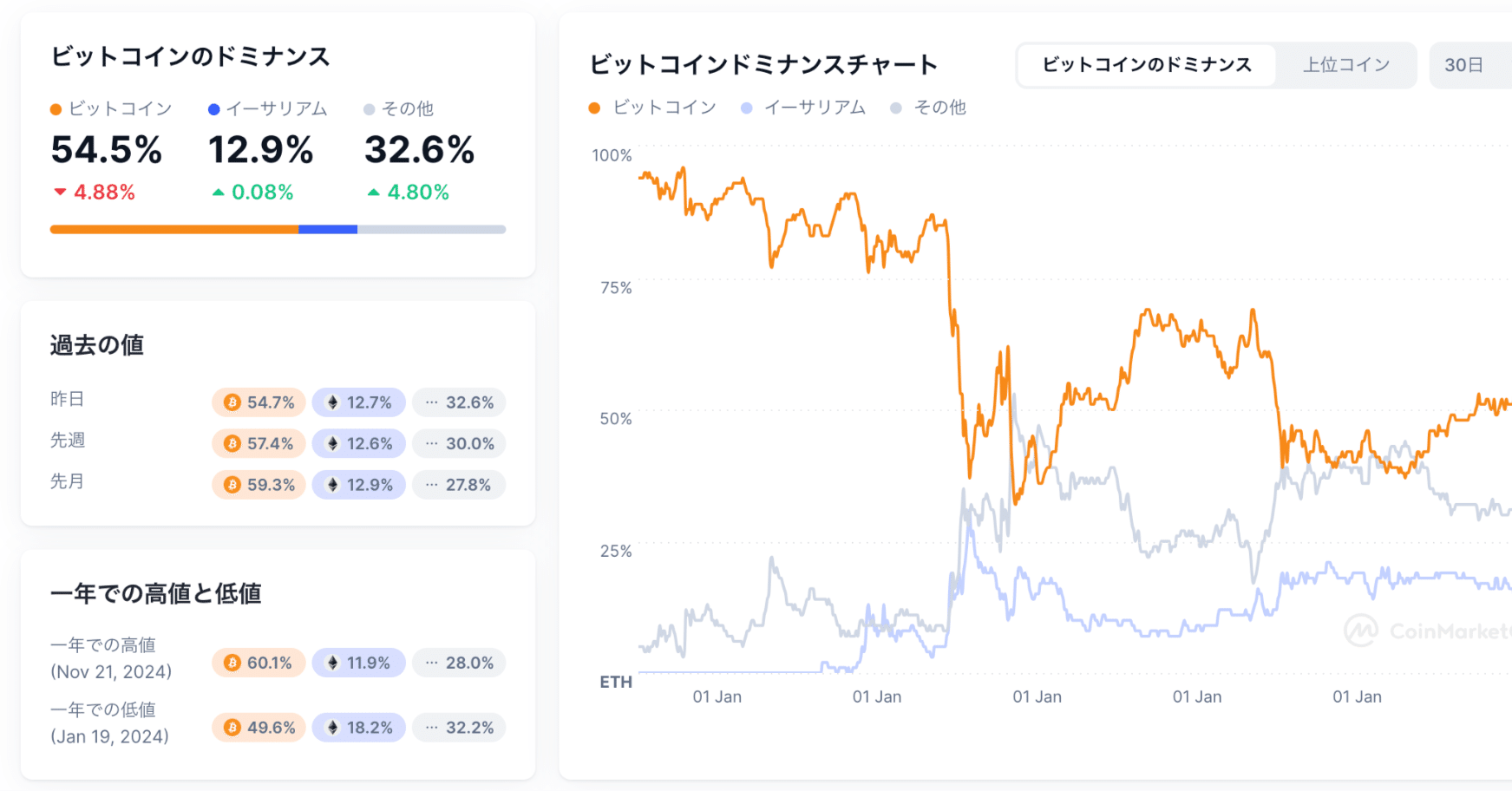Click the orange Bitcoin dot in the dominance card
Screen dimensions: 1512x791
tap(55, 108)
